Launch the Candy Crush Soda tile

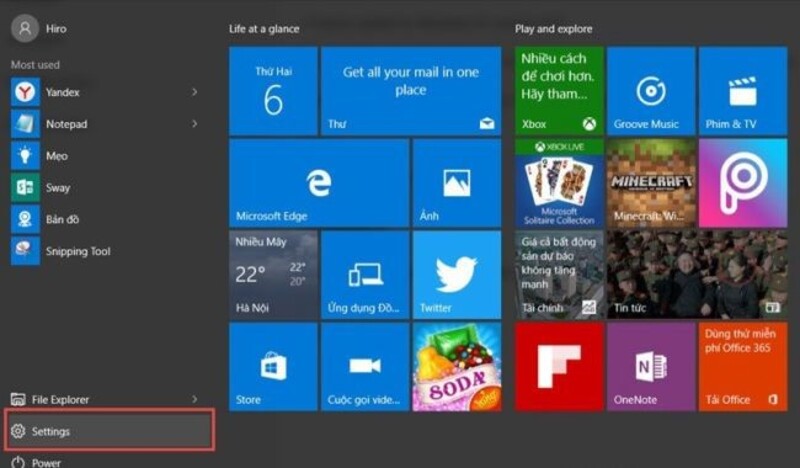pos(457,366)
